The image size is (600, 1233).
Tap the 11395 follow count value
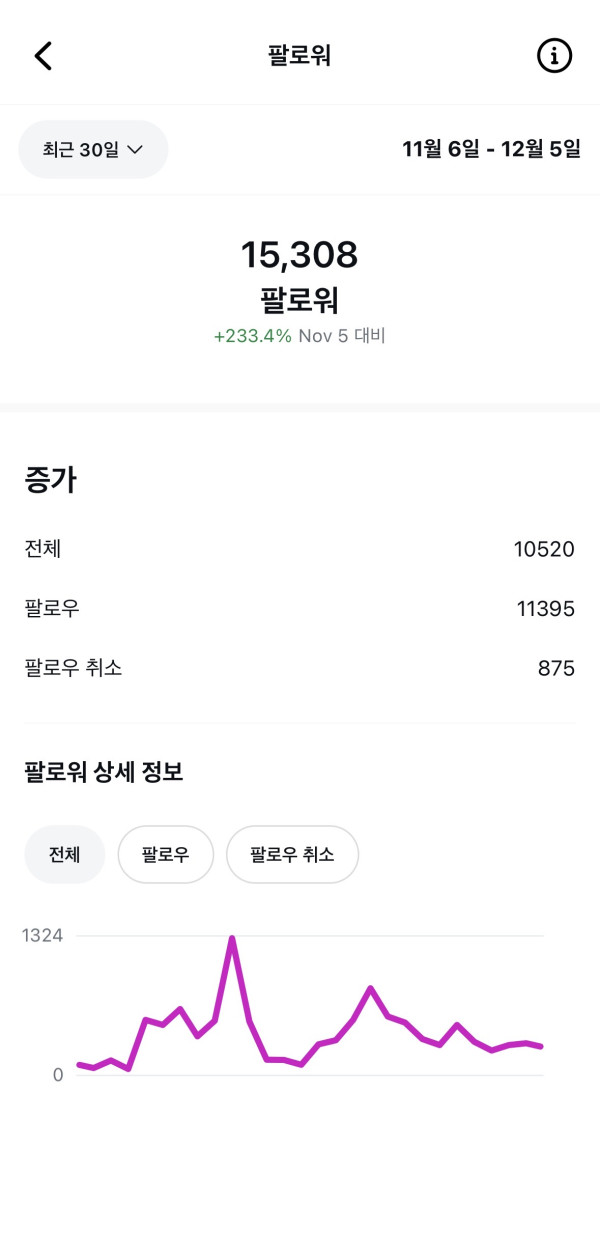point(544,608)
